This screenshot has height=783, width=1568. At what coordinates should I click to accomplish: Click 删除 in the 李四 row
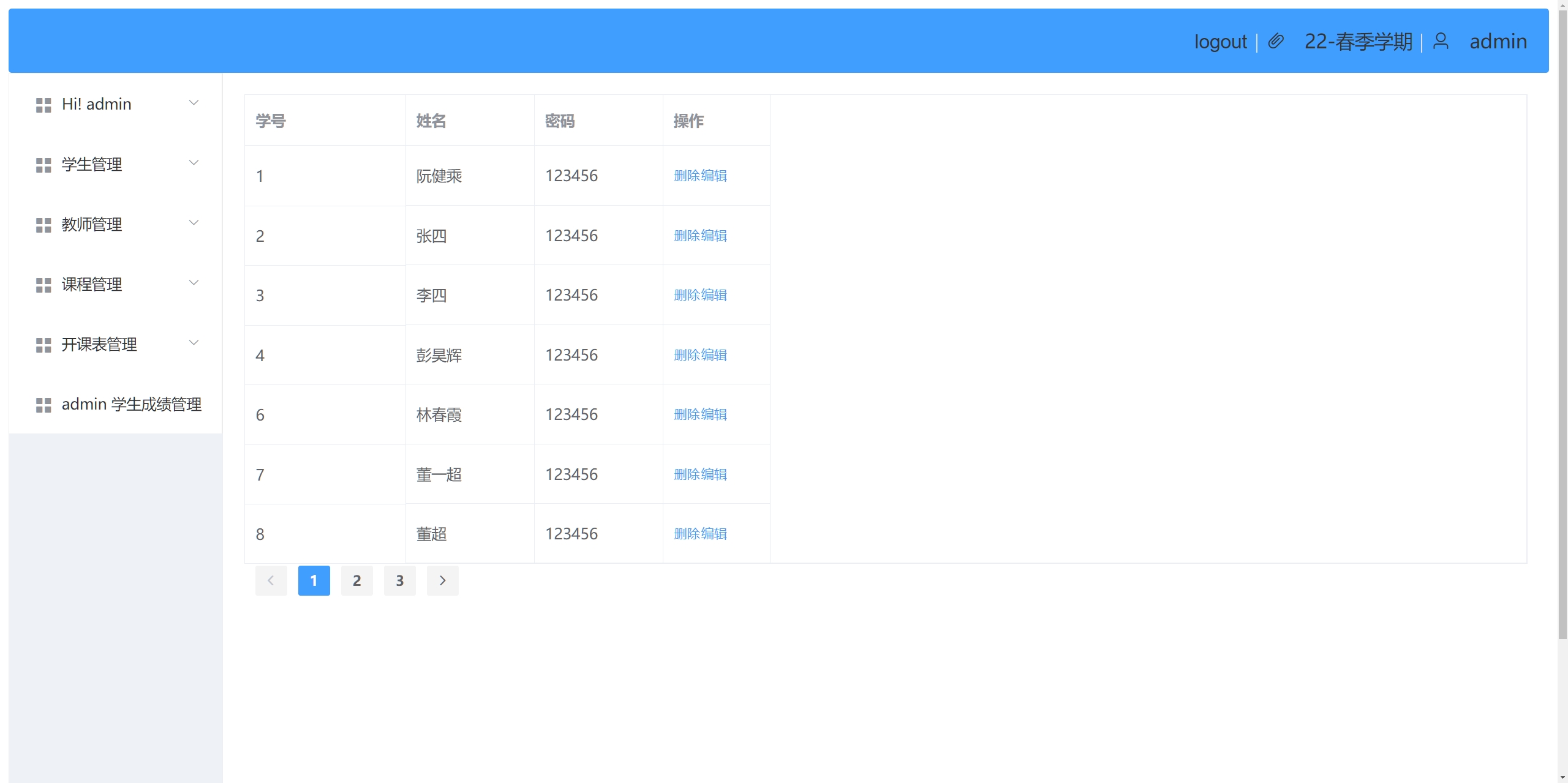click(x=687, y=295)
